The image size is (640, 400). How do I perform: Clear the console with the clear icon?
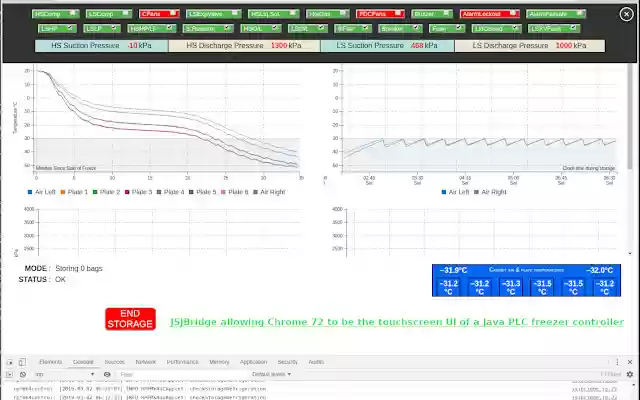click(23, 374)
